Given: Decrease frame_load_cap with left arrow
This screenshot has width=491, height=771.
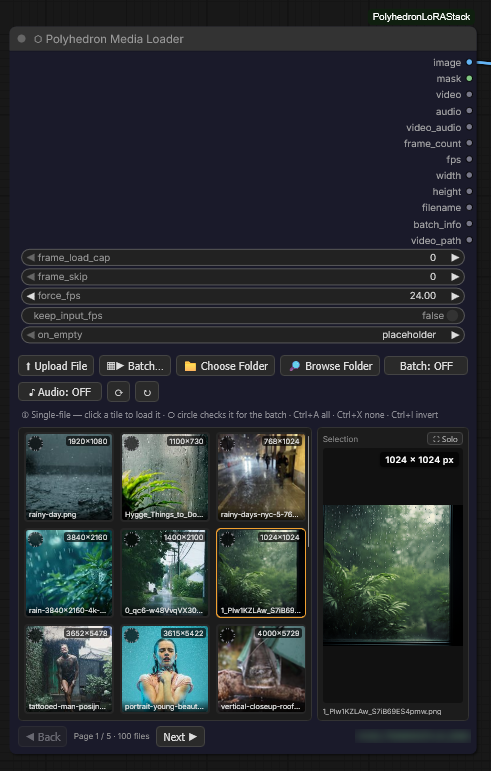Looking at the screenshot, I should pyautogui.click(x=30, y=258).
